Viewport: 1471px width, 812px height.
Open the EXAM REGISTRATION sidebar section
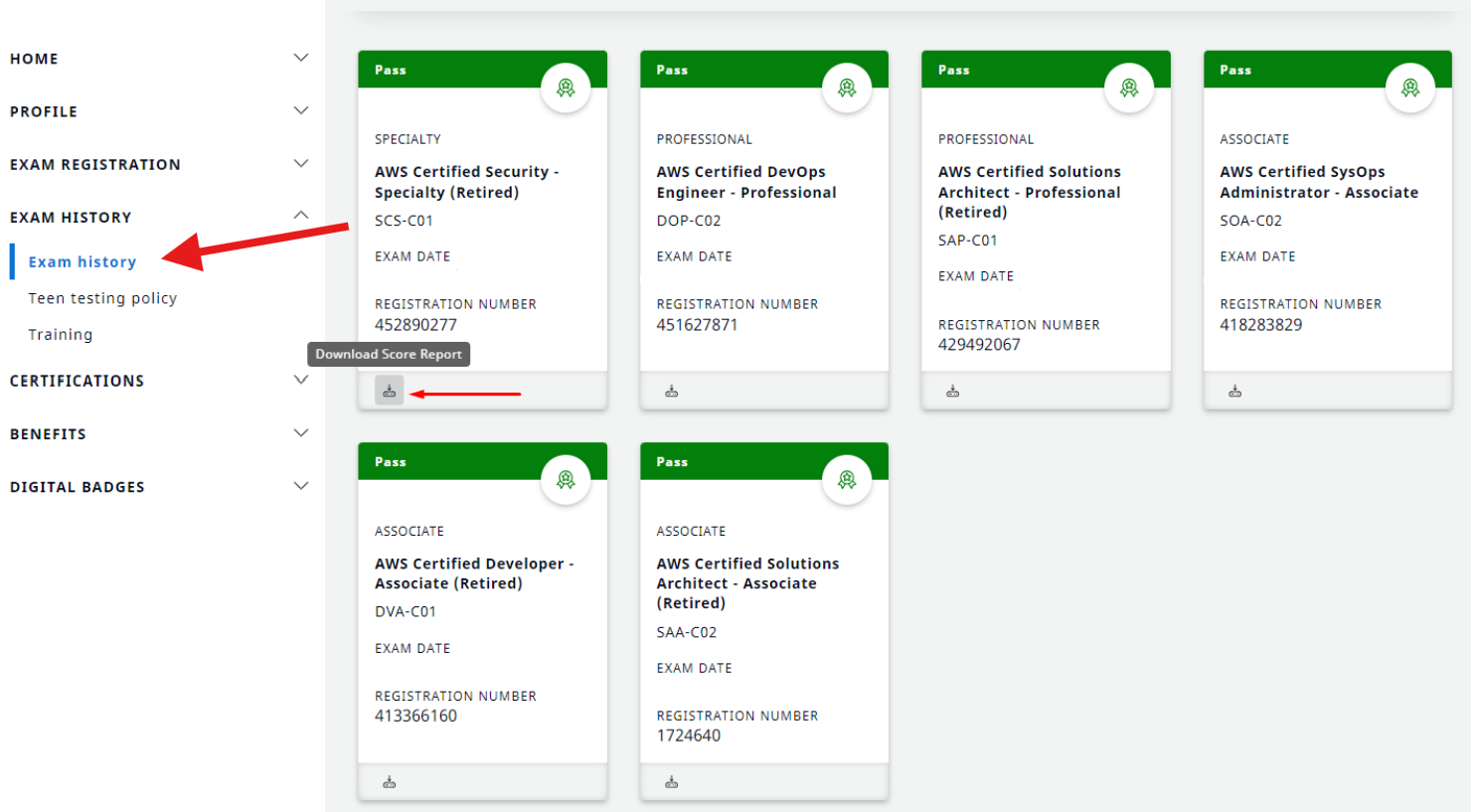click(x=95, y=164)
